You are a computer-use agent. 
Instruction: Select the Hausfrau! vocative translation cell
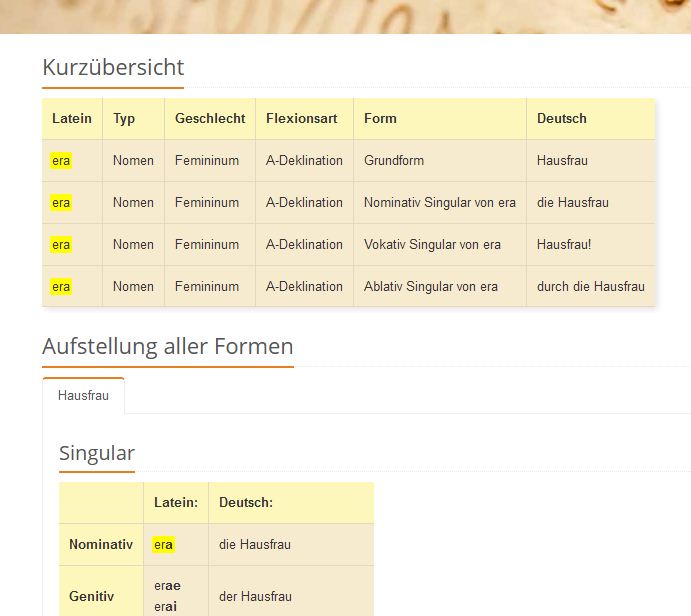coord(564,244)
